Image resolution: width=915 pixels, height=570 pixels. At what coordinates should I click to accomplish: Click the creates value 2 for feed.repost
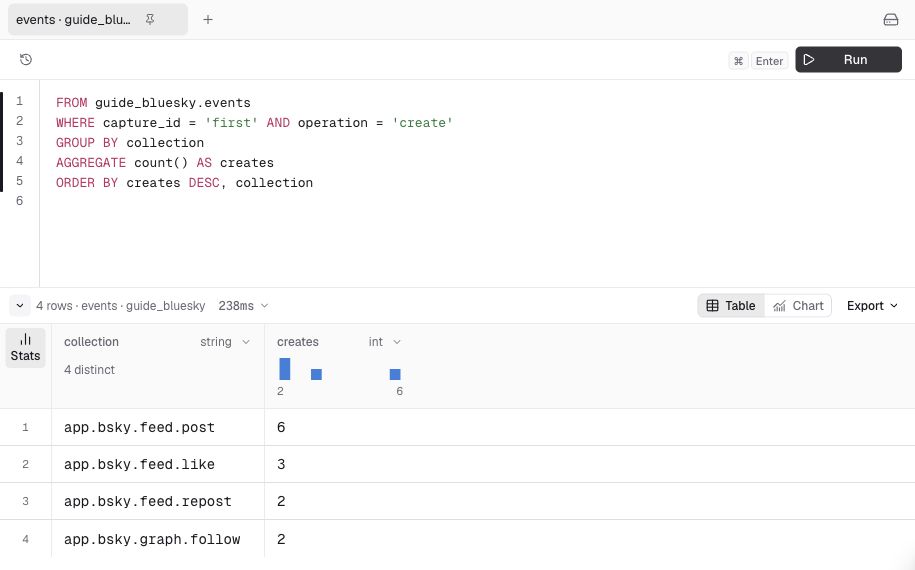281,501
